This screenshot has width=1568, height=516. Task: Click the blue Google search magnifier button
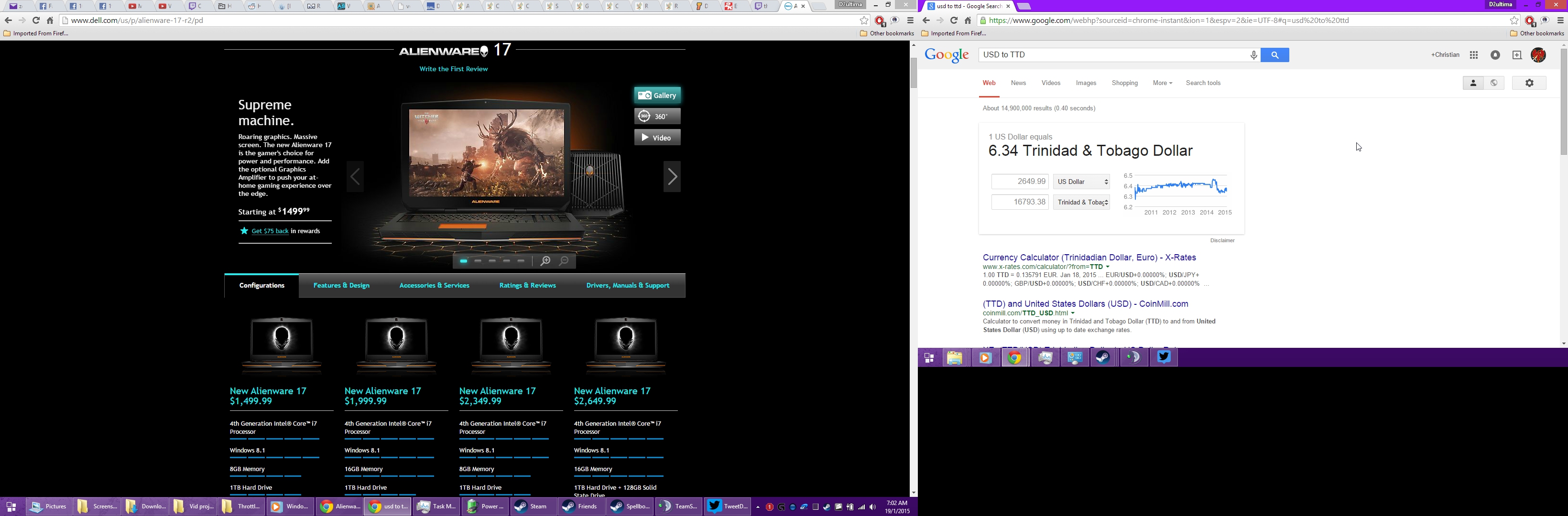(1274, 55)
